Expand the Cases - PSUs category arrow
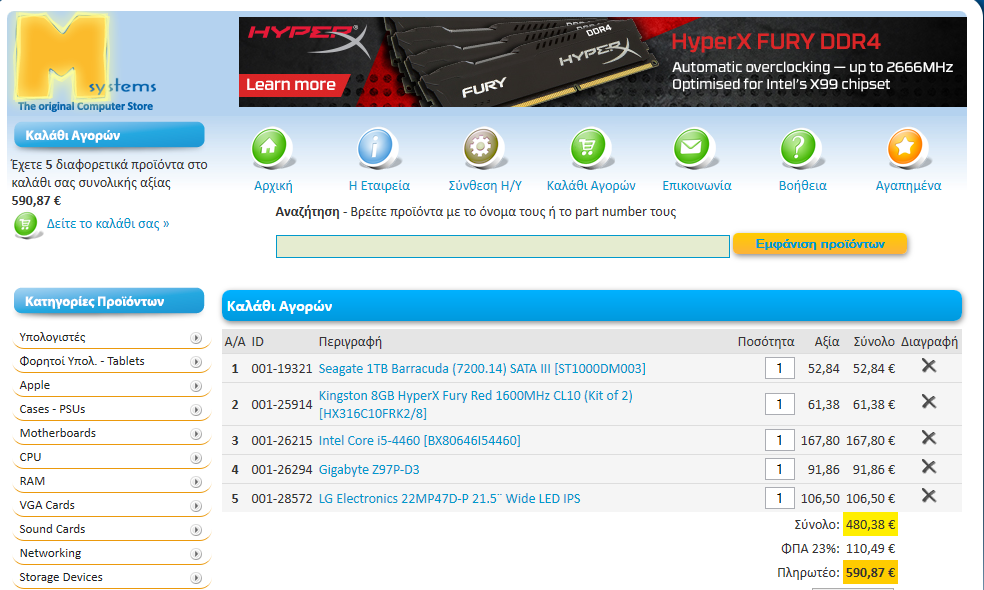The height and width of the screenshot is (590, 984). pyautogui.click(x=196, y=410)
